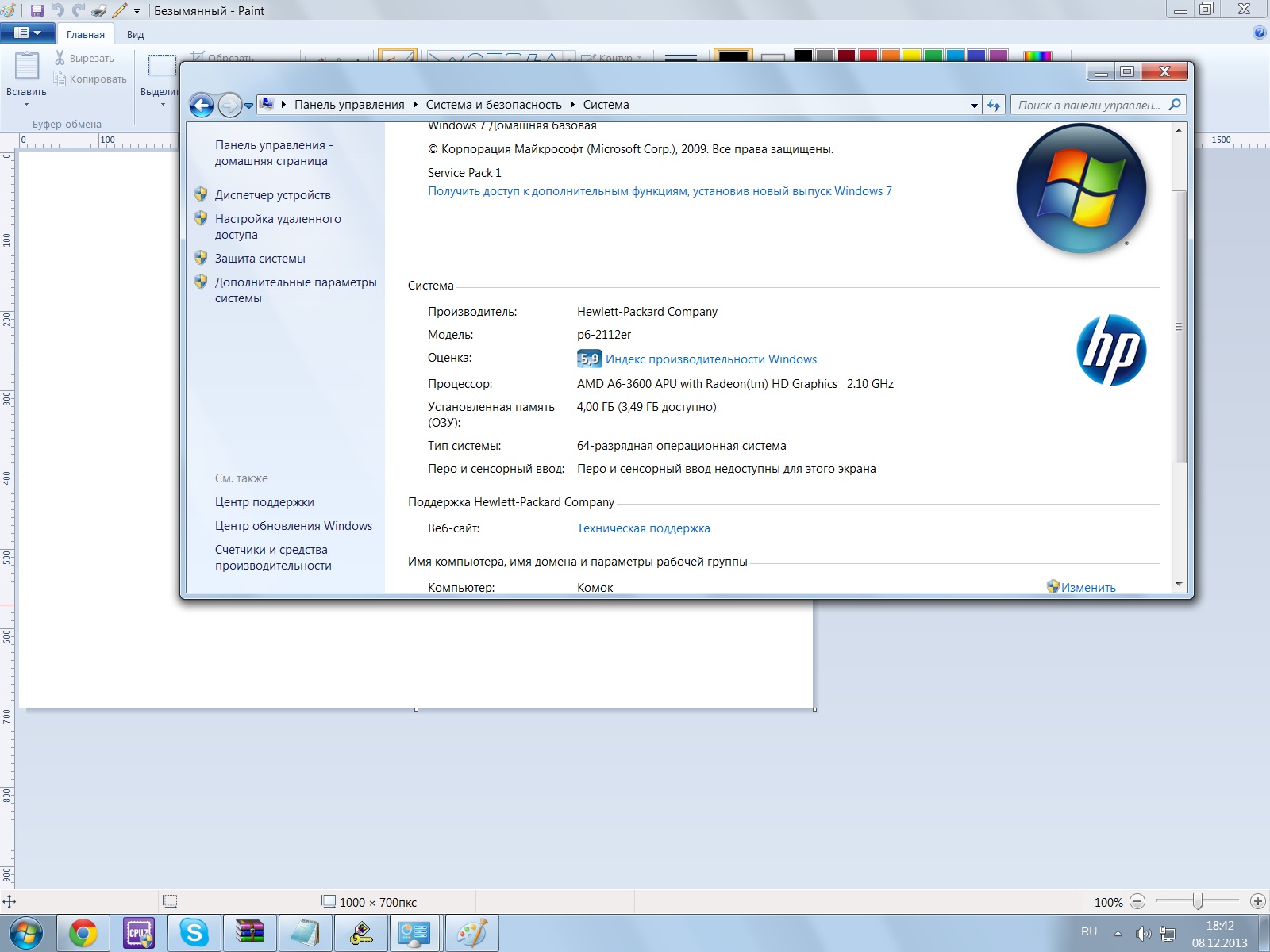Pick the green color swatch in Paint
Image resolution: width=1270 pixels, height=952 pixels.
[933, 56]
